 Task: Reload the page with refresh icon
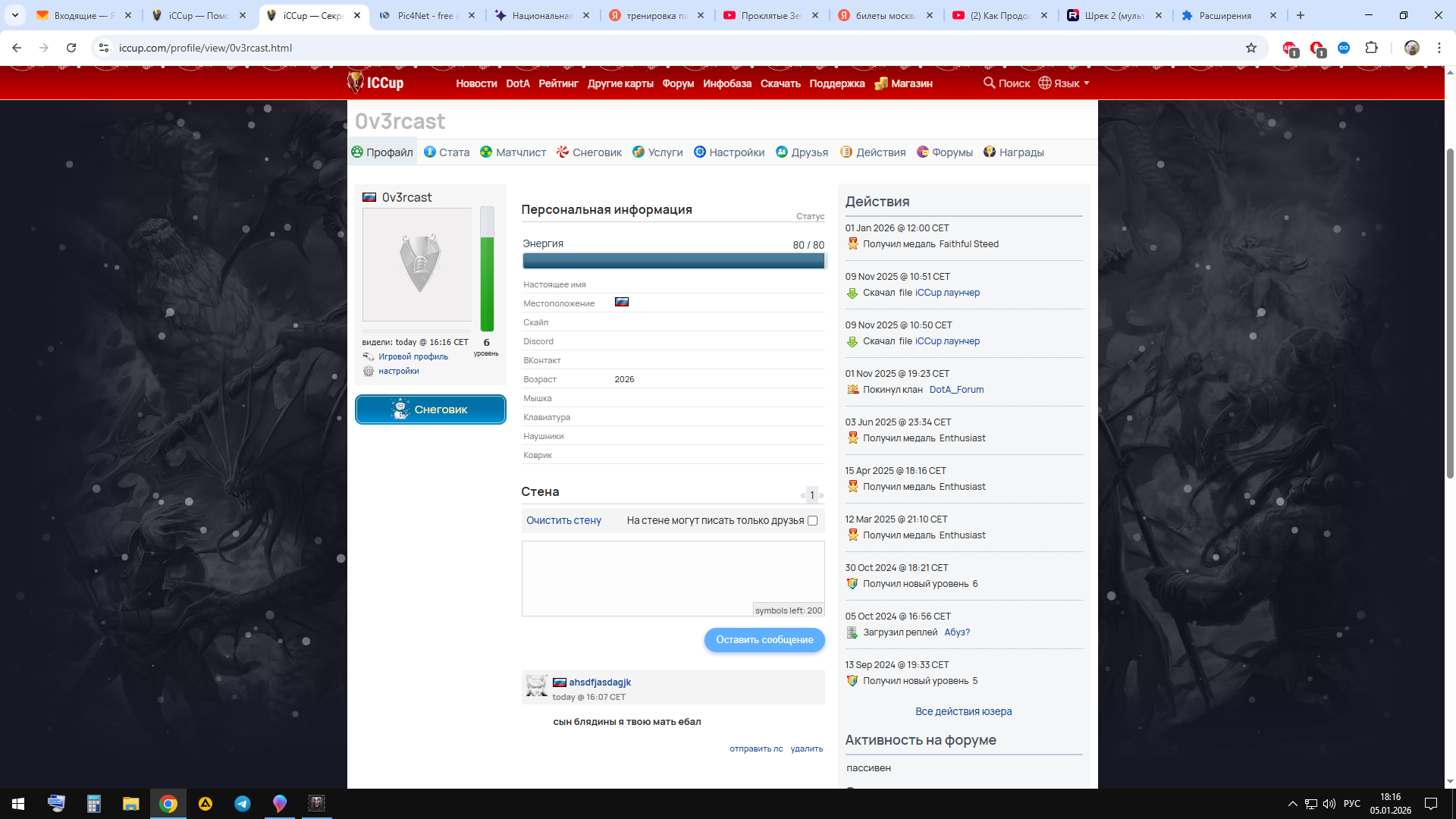[71, 48]
